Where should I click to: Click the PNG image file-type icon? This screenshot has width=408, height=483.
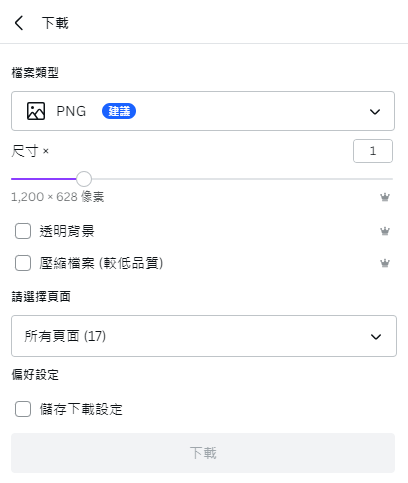(36, 111)
